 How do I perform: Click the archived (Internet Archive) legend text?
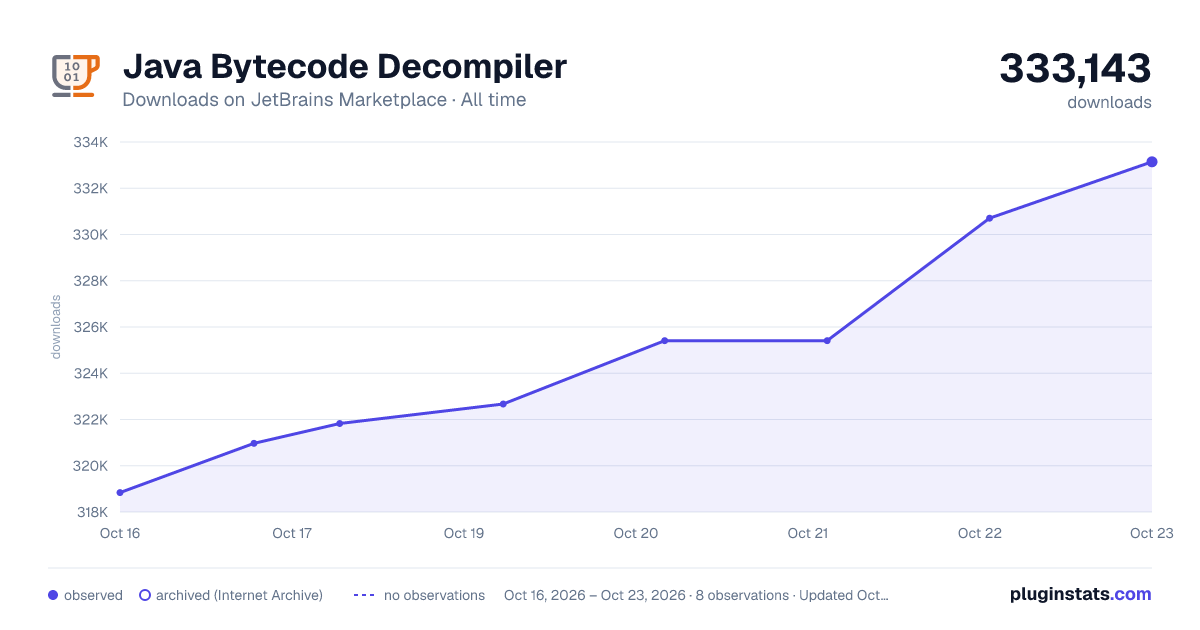239,595
